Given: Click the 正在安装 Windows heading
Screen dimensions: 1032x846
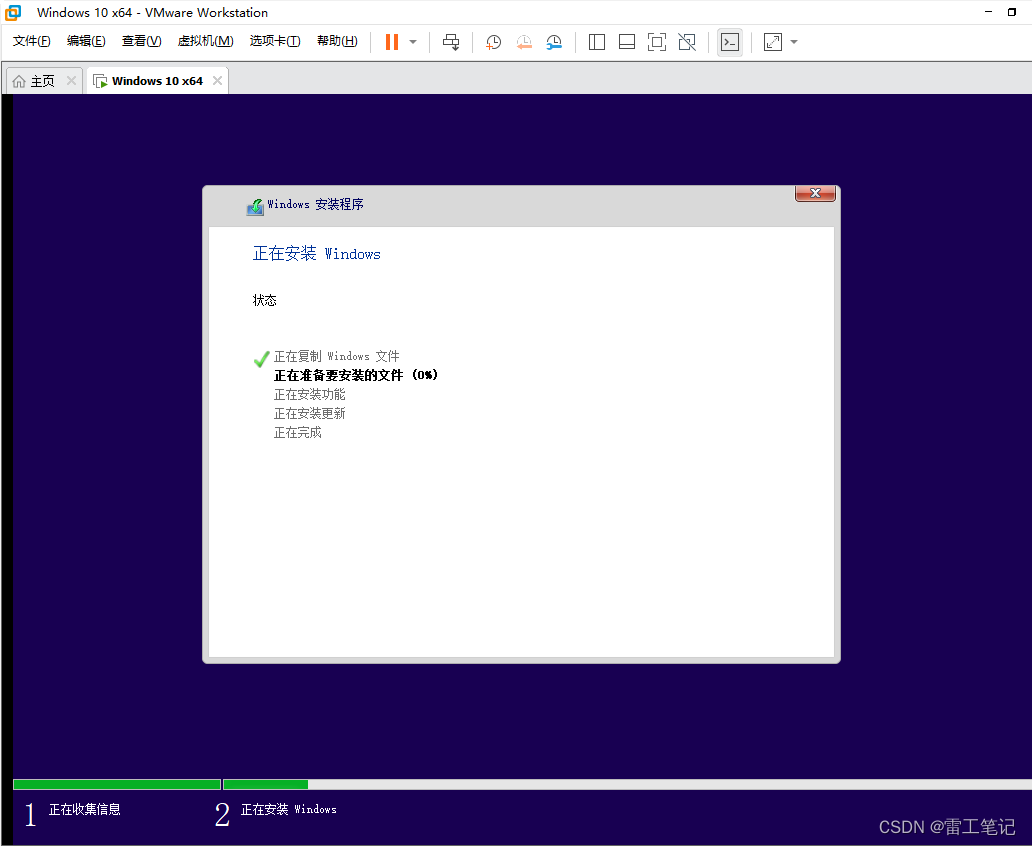Looking at the screenshot, I should pyautogui.click(x=317, y=253).
